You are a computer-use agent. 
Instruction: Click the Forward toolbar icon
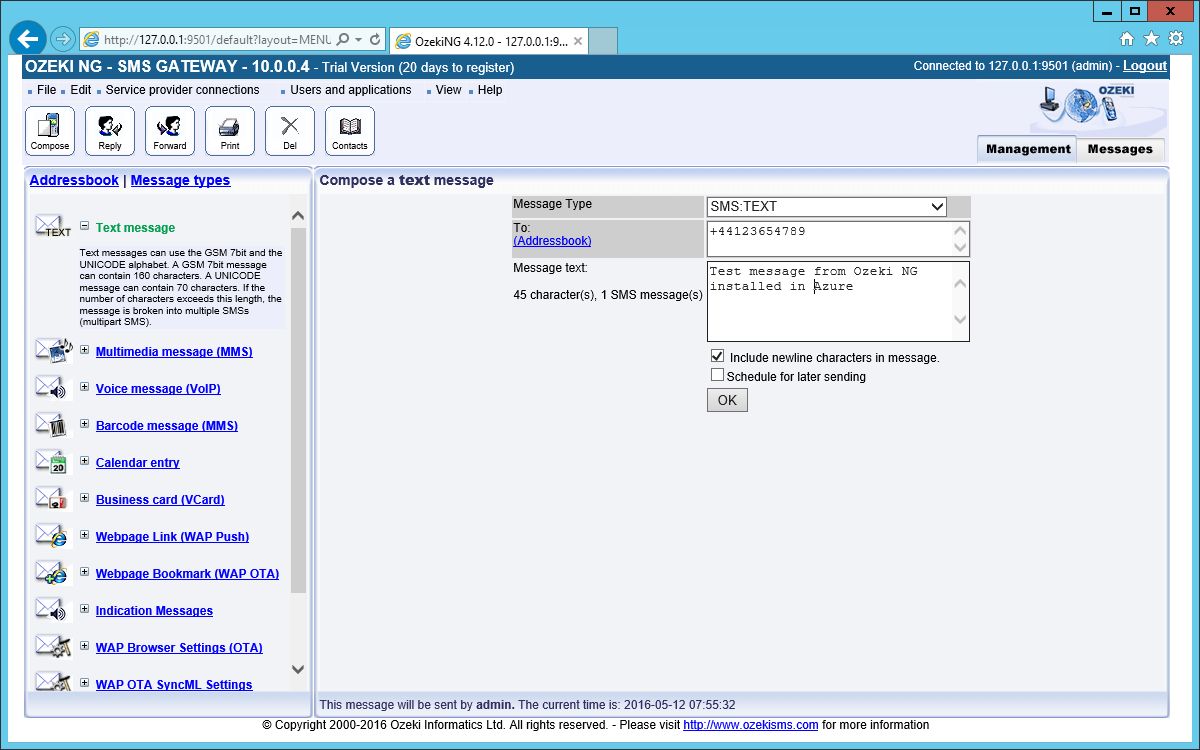tap(170, 131)
